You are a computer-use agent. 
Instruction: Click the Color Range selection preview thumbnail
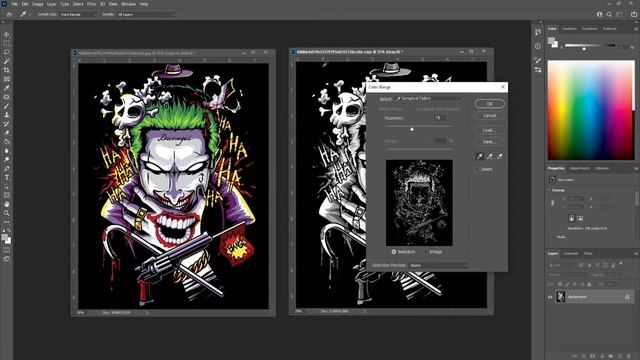click(419, 203)
